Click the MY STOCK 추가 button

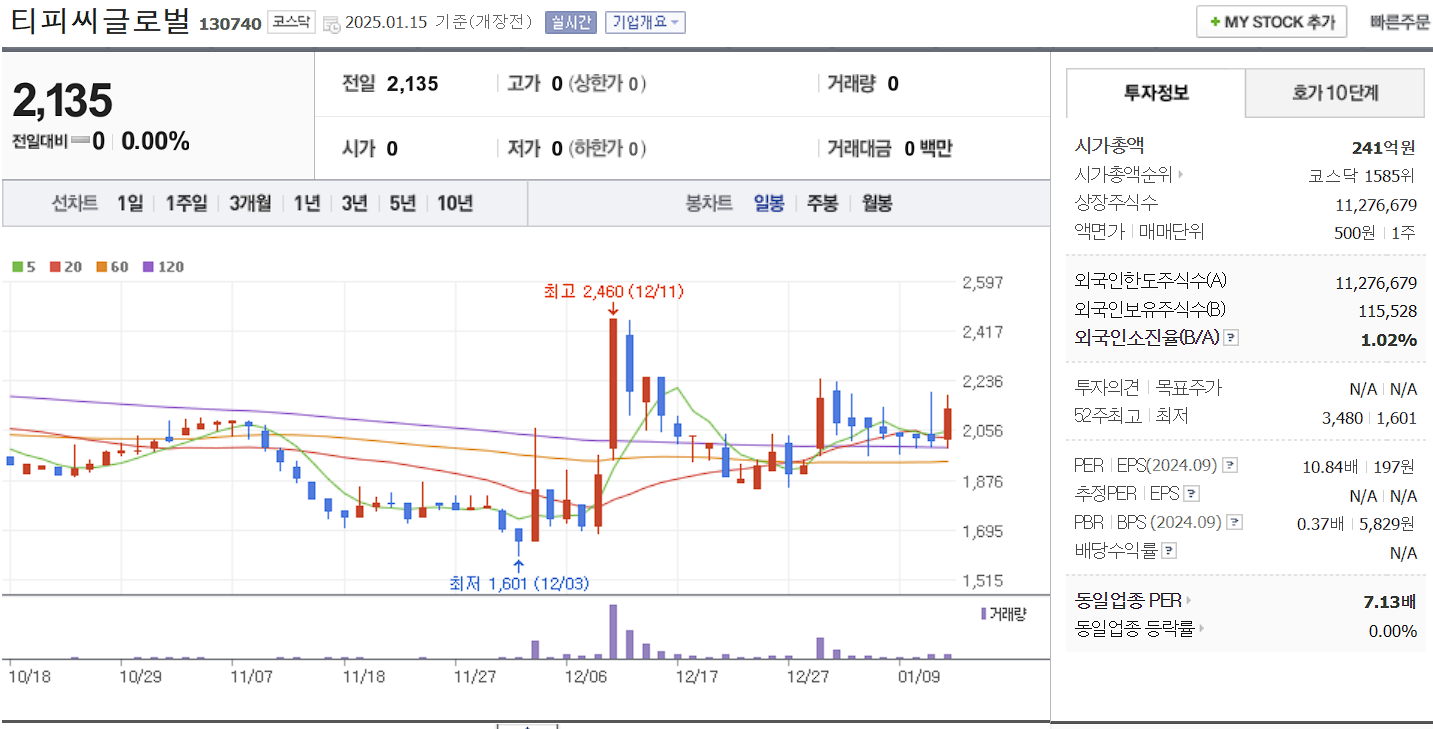(x=1271, y=20)
